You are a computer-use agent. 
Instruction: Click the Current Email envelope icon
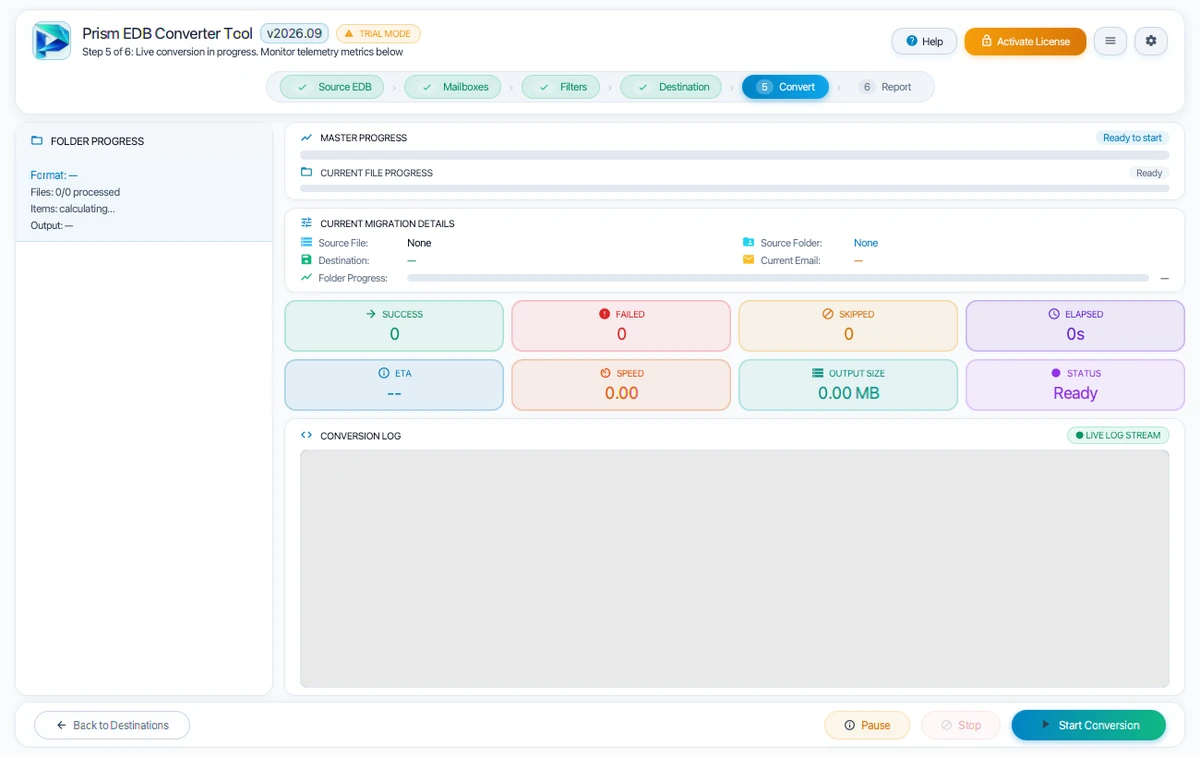[748, 260]
